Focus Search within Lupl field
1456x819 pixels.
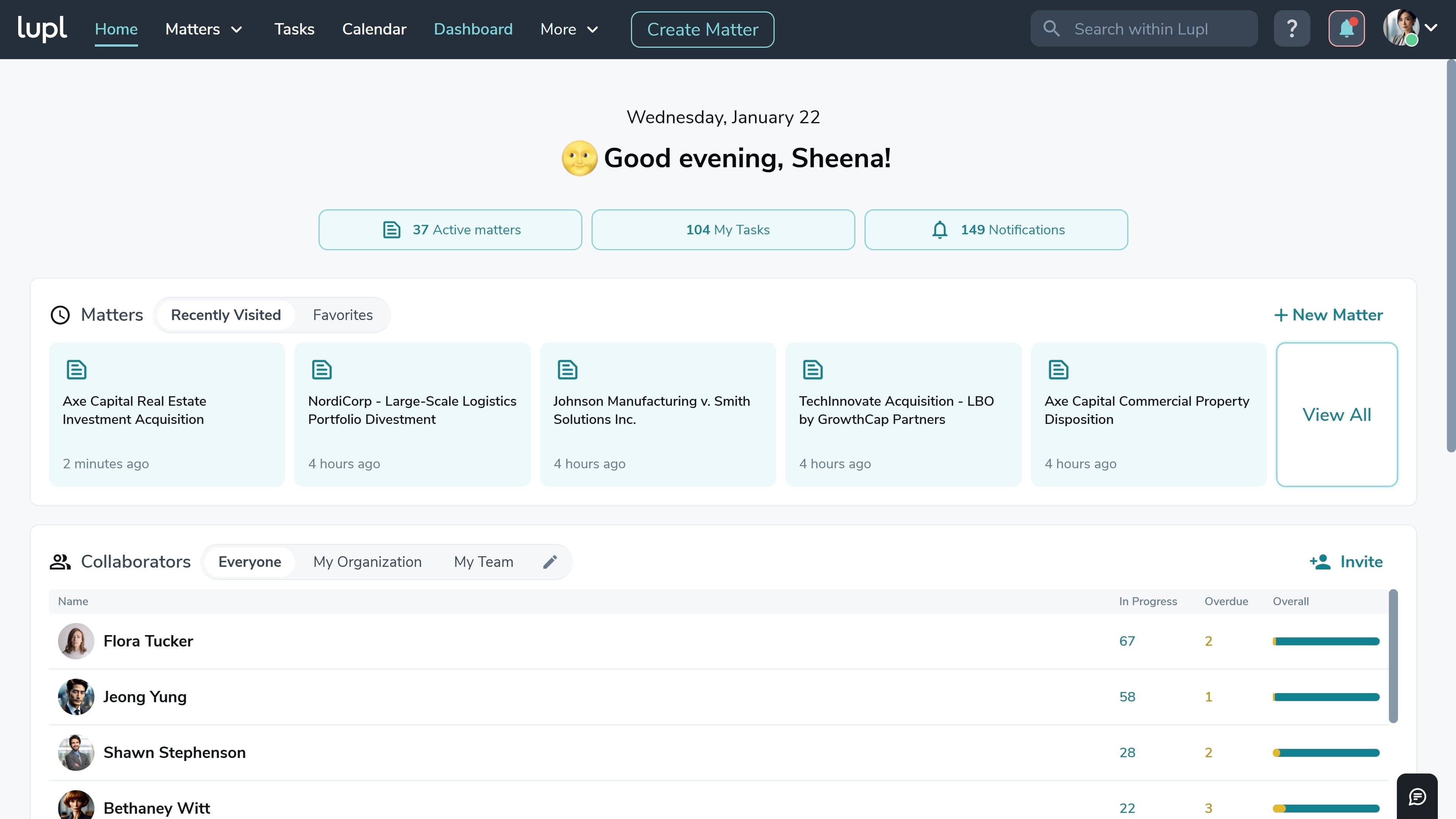(x=1144, y=28)
